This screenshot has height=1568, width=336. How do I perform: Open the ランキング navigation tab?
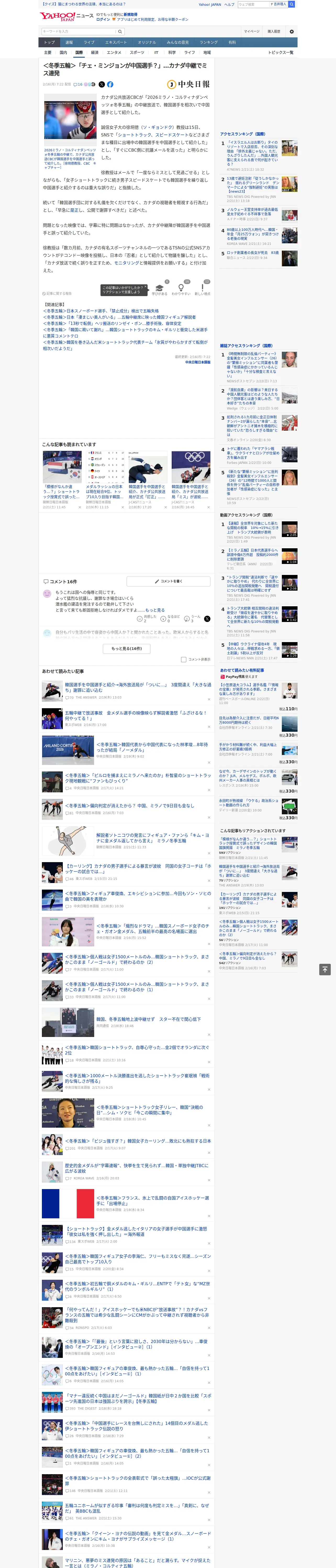[x=209, y=42]
